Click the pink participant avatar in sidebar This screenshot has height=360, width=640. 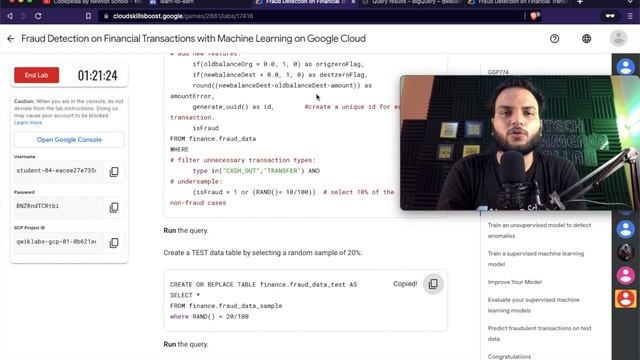pyautogui.click(x=626, y=276)
